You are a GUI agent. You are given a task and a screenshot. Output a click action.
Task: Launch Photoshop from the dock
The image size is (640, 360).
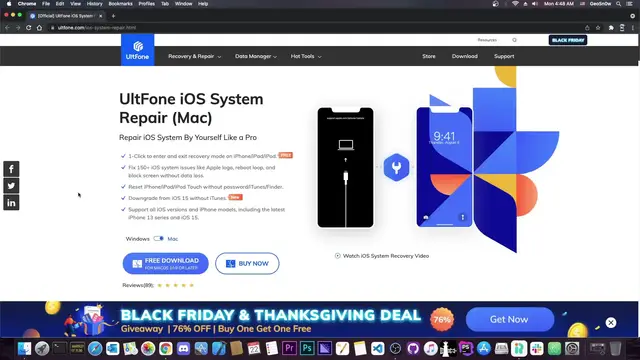(x=307, y=349)
